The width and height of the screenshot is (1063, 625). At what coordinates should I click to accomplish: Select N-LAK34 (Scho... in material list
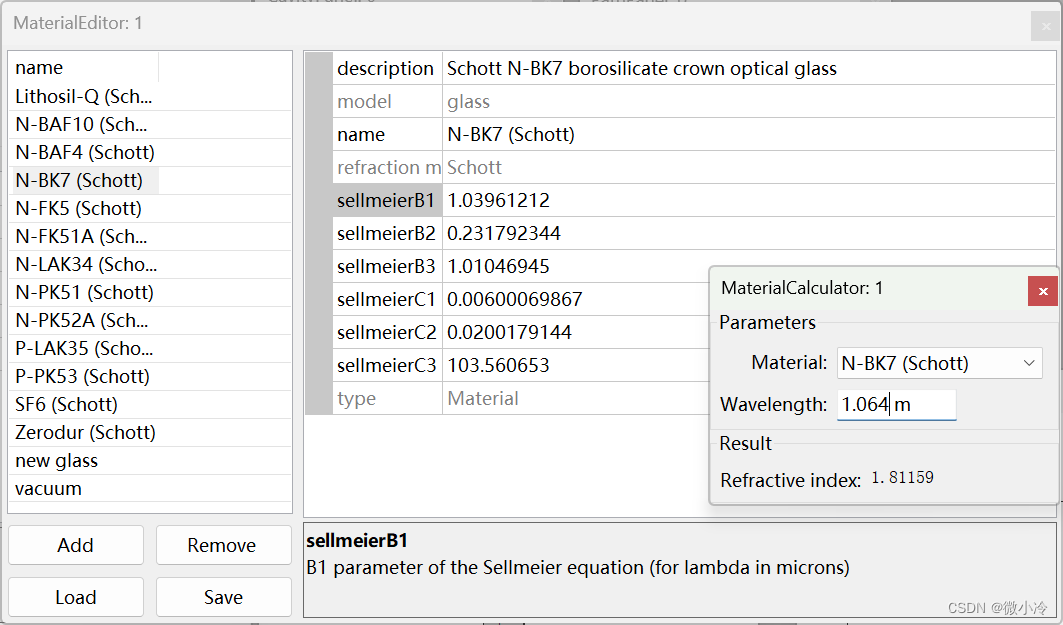pyautogui.click(x=86, y=264)
